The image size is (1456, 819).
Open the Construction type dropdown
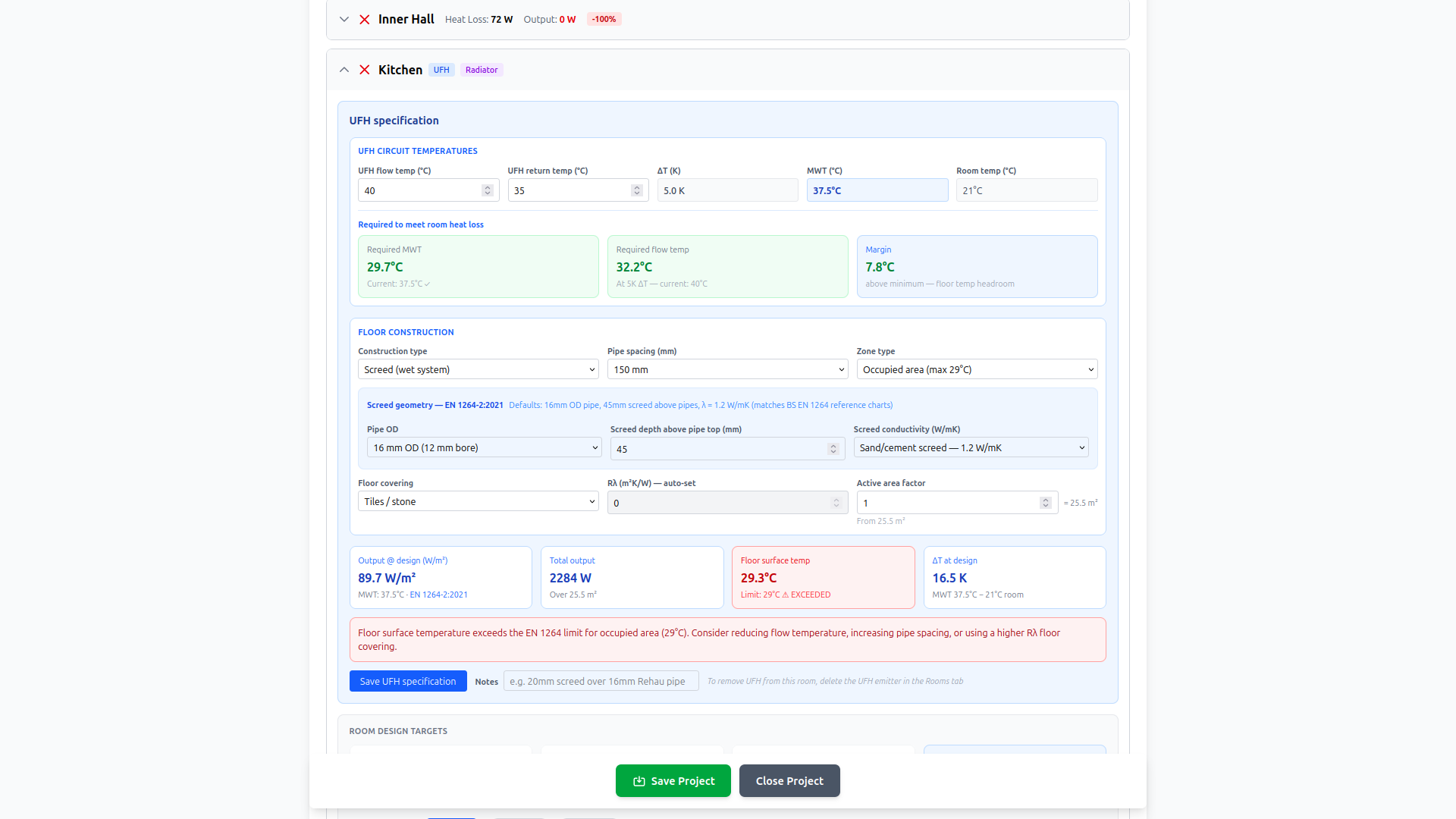click(478, 369)
